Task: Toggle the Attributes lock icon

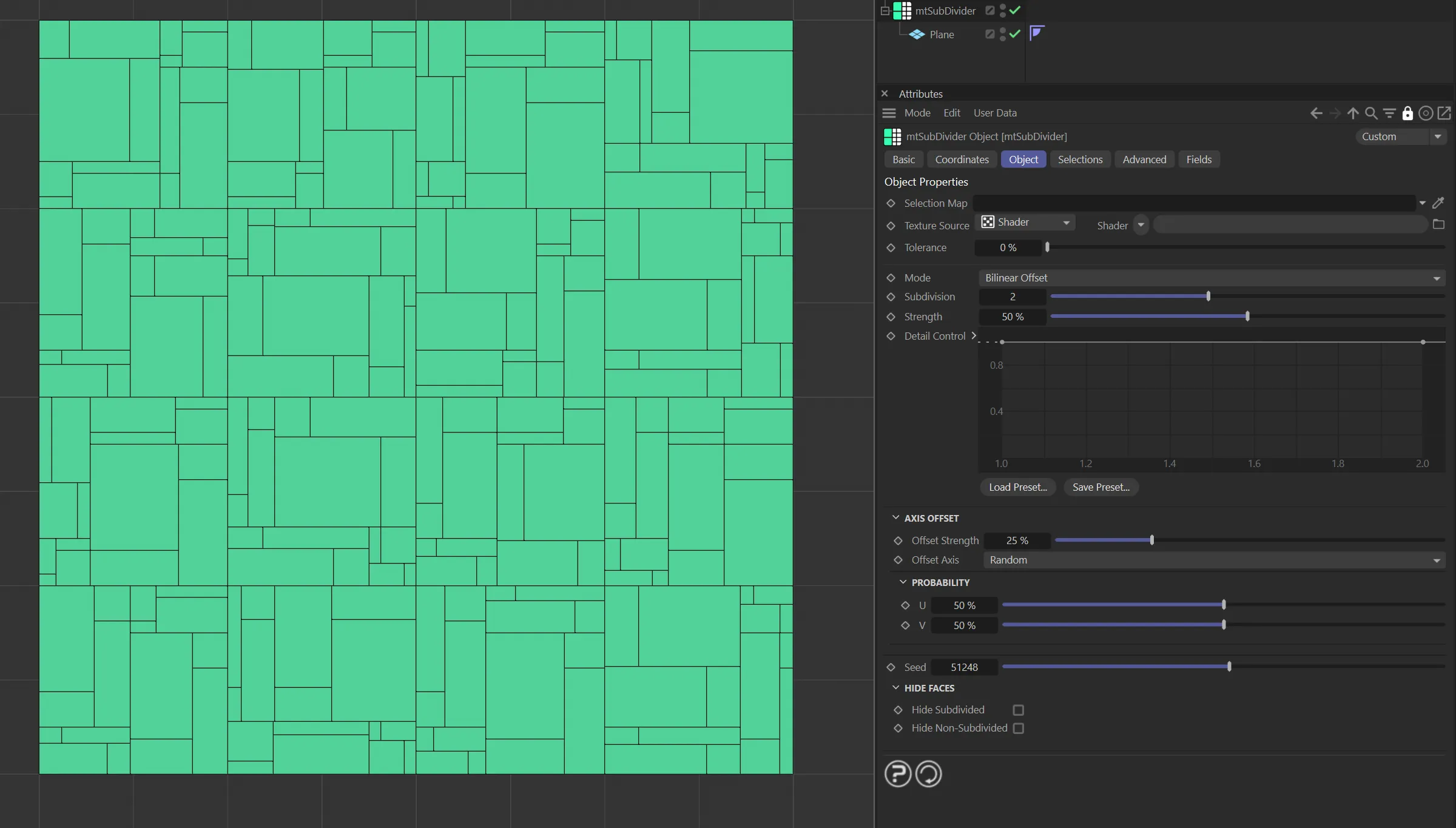Action: [1407, 113]
